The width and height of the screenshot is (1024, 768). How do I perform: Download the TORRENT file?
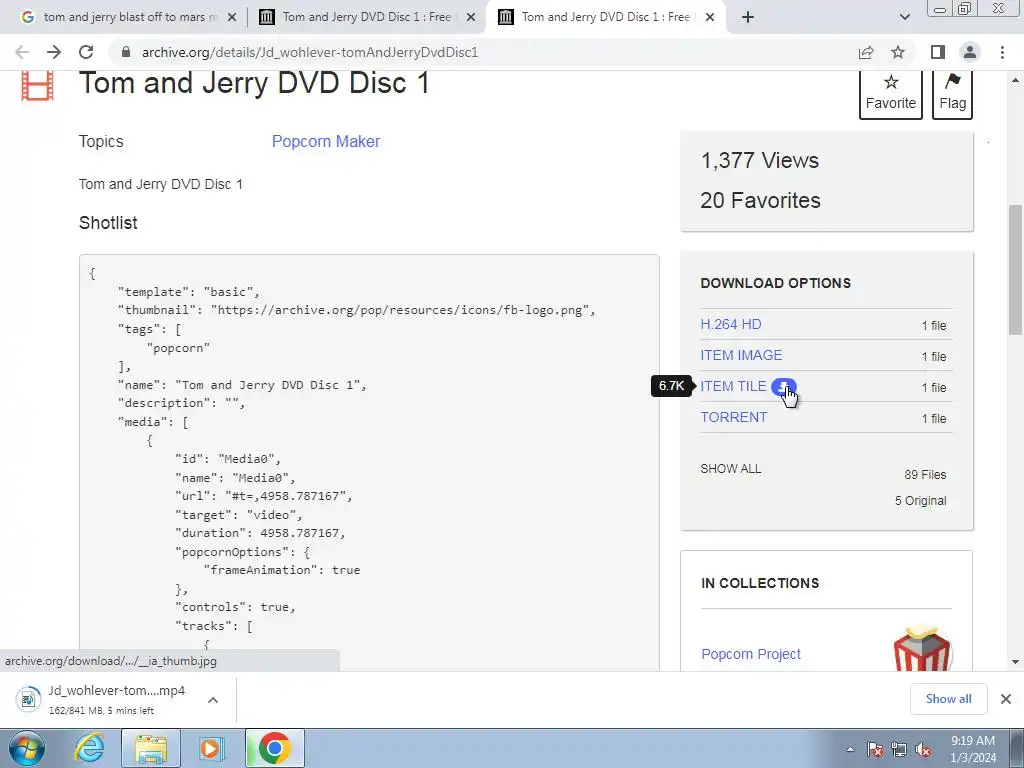[x=734, y=417]
